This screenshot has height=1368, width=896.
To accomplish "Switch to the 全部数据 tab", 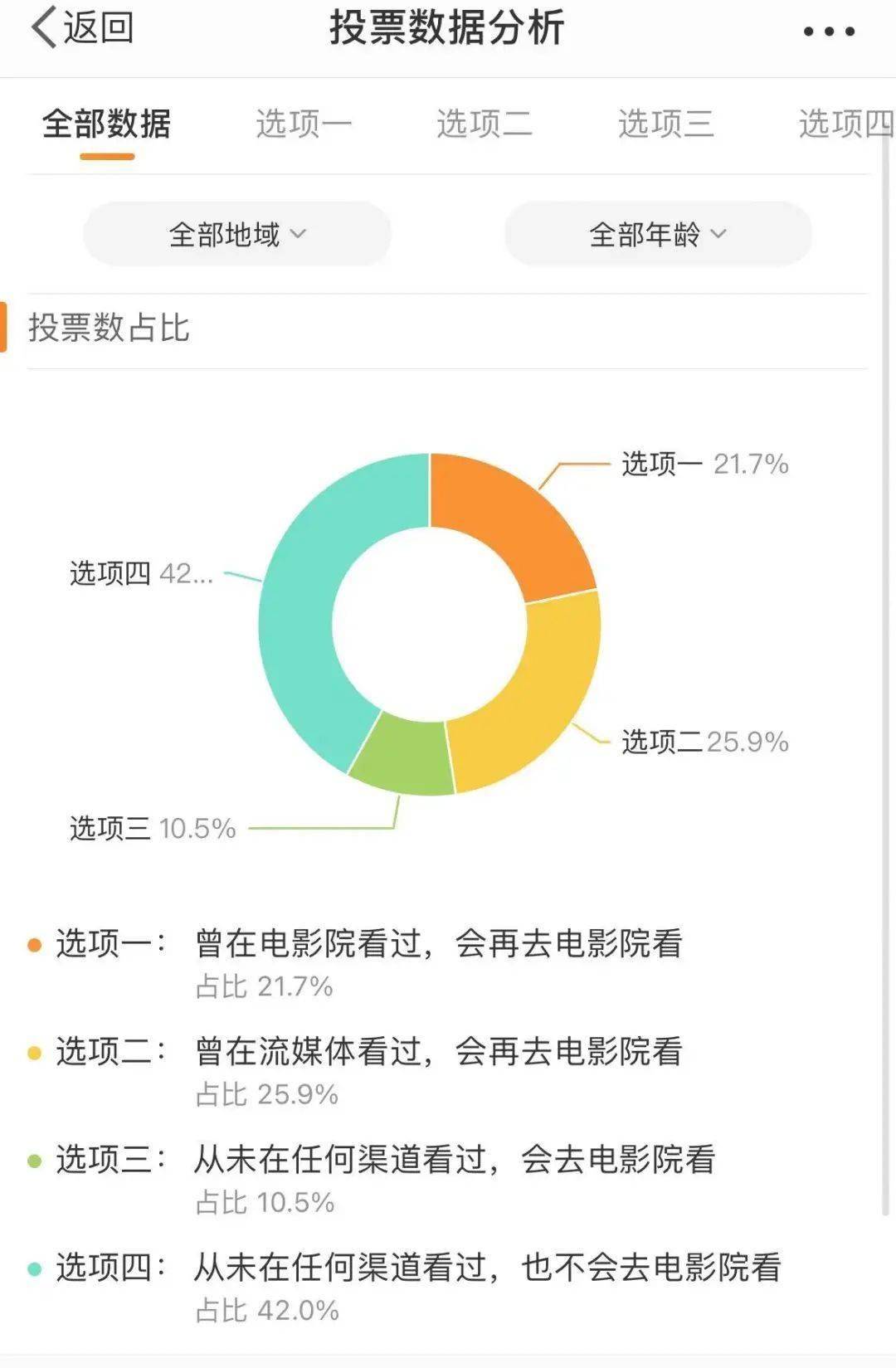I will click(106, 124).
